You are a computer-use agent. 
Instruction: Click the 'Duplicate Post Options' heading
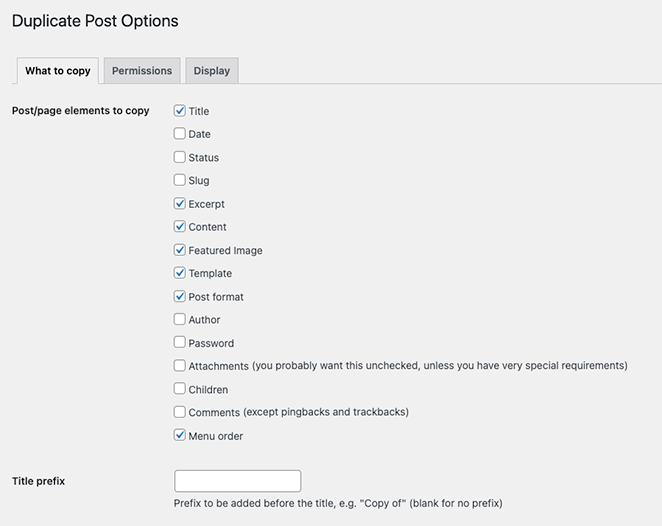[x=95, y=21]
